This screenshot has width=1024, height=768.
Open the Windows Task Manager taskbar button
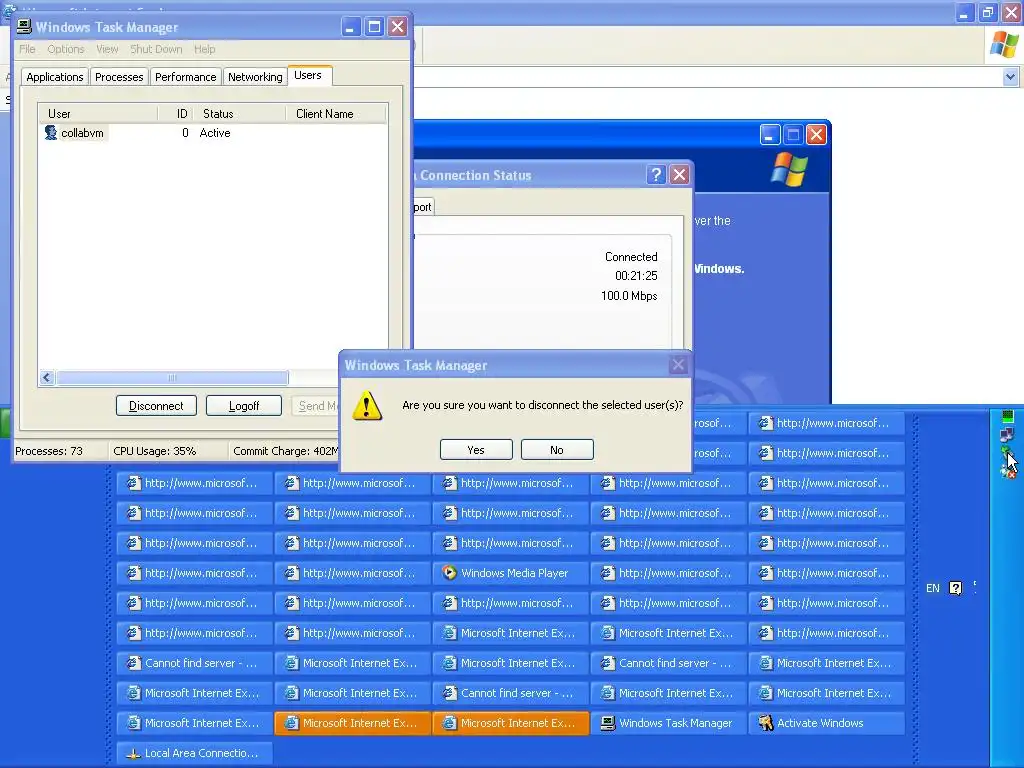(x=669, y=723)
